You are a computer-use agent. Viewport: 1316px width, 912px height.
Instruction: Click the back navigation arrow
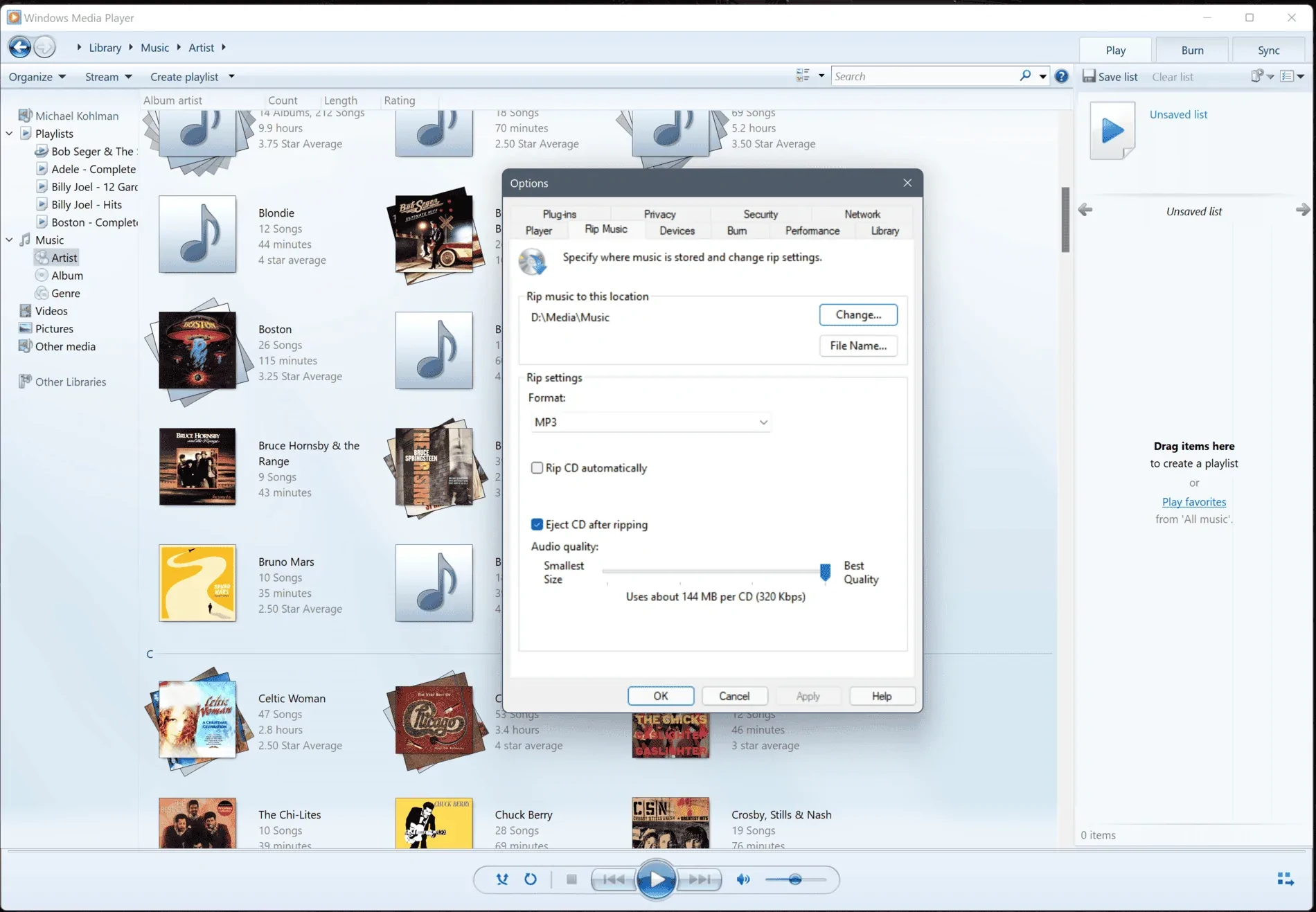tap(20, 46)
